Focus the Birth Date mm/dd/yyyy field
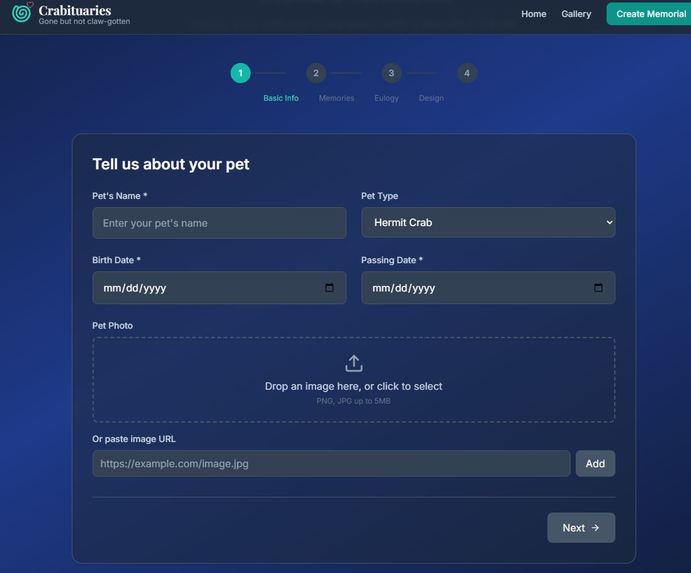691x573 pixels. [219, 288]
